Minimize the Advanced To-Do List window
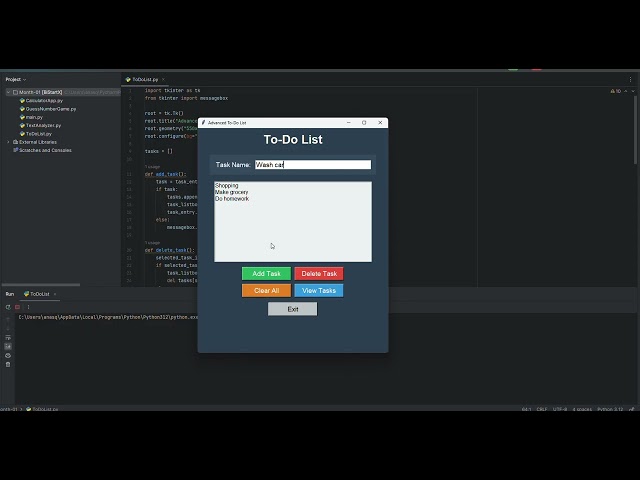 349,122
